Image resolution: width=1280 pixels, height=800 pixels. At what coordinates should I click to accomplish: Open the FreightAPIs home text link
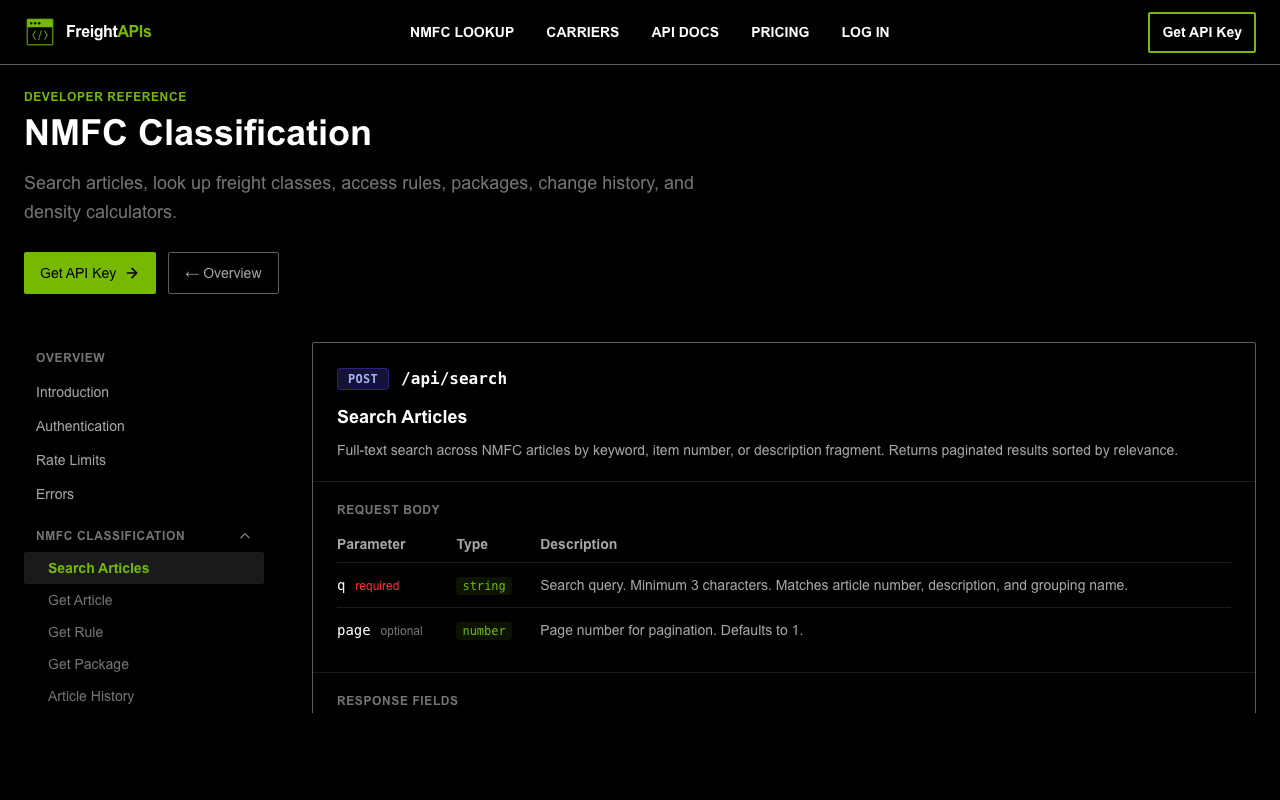click(x=109, y=32)
